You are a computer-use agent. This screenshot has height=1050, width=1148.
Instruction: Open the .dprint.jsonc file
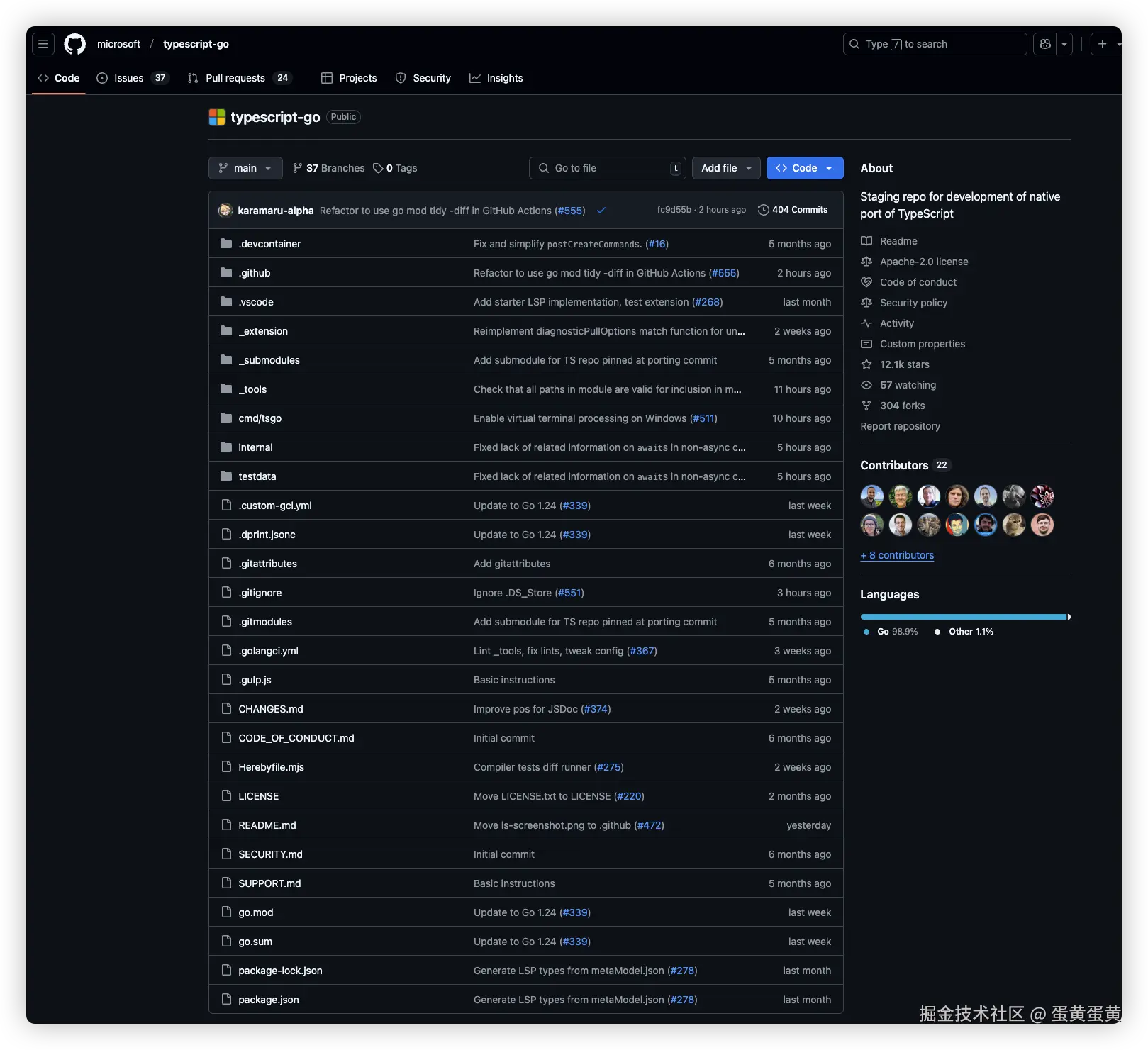click(267, 535)
